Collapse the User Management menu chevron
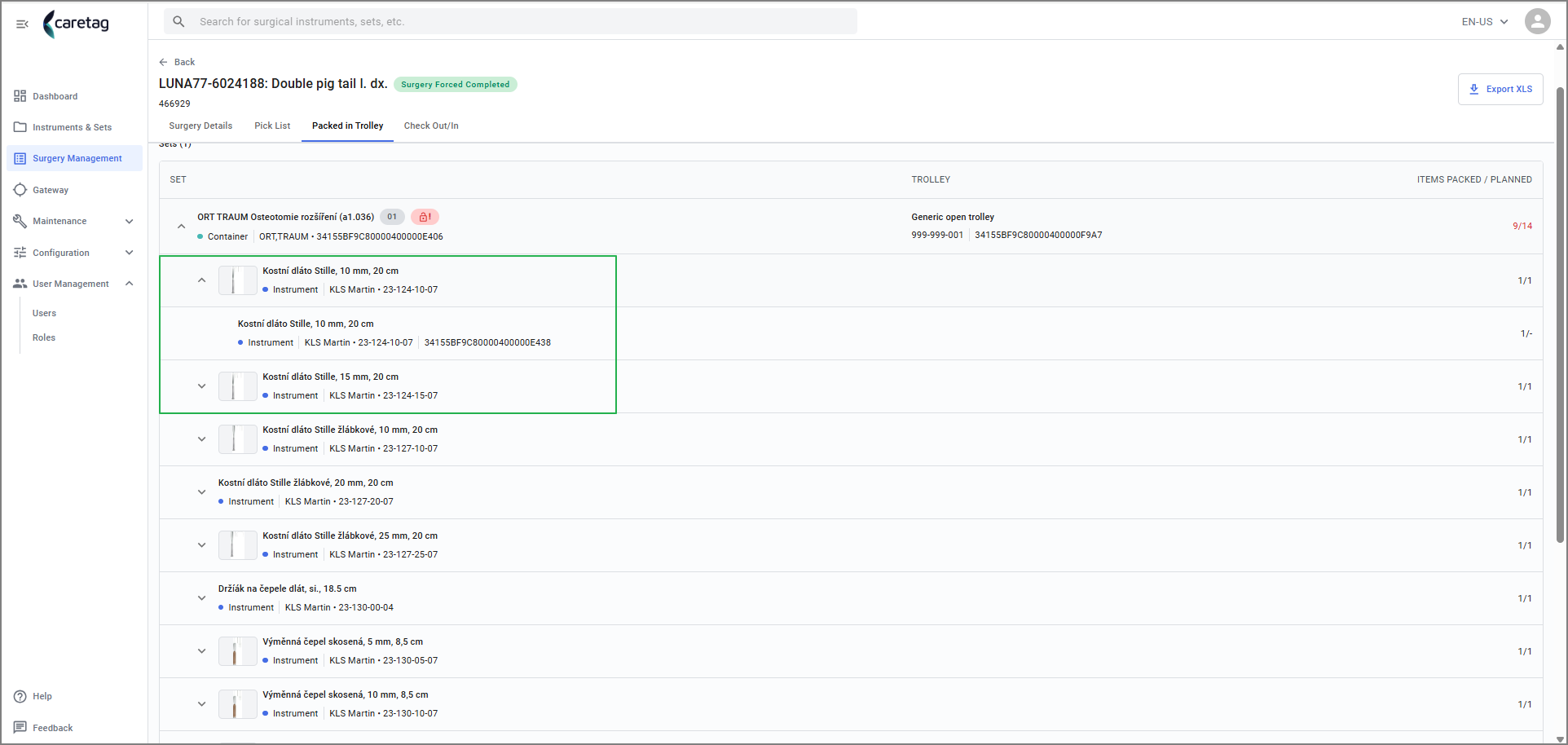The height and width of the screenshot is (745, 1568). [129, 284]
